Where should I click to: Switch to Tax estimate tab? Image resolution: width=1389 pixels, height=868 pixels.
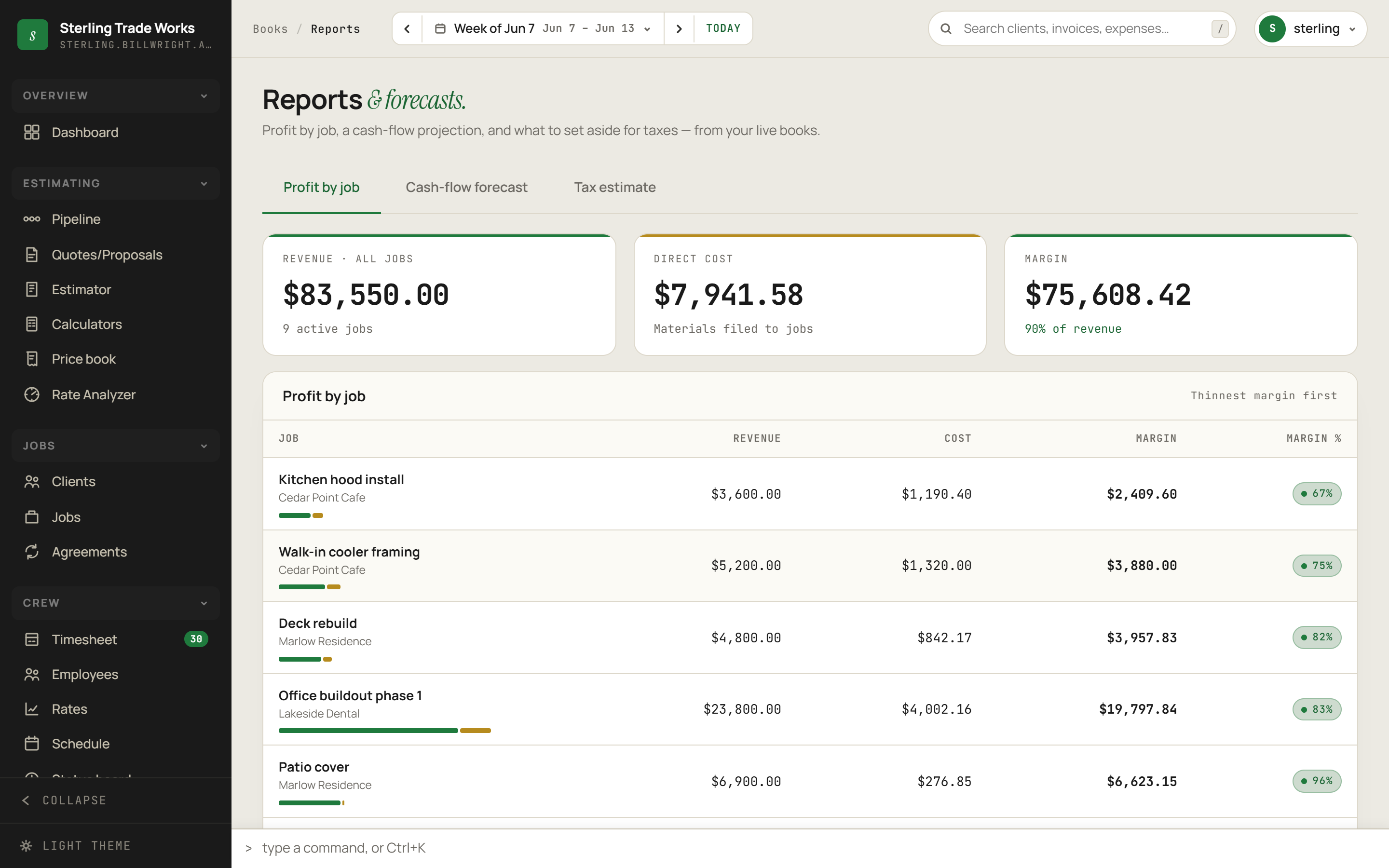click(615, 188)
